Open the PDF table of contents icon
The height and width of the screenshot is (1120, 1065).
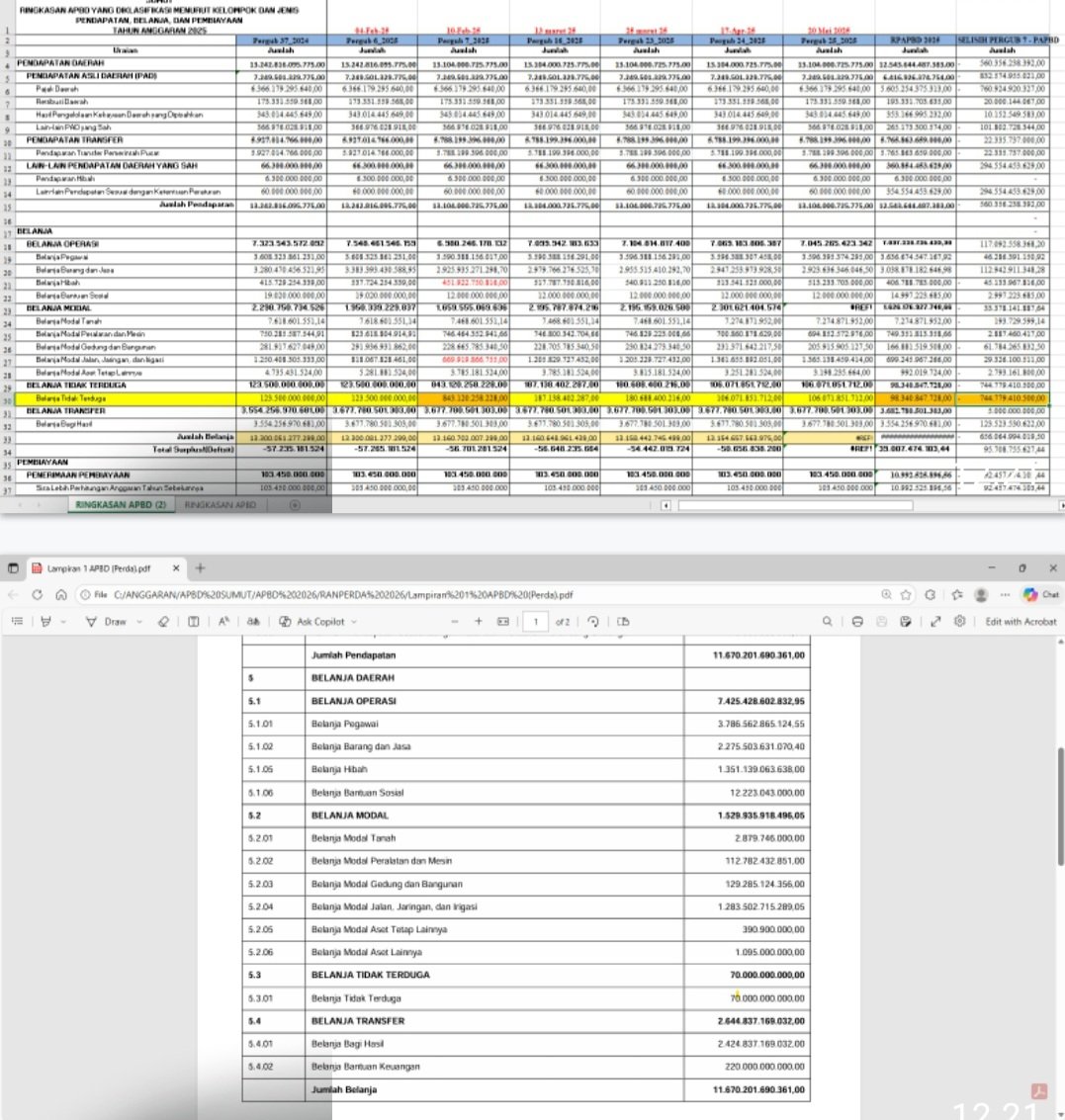[x=17, y=622]
